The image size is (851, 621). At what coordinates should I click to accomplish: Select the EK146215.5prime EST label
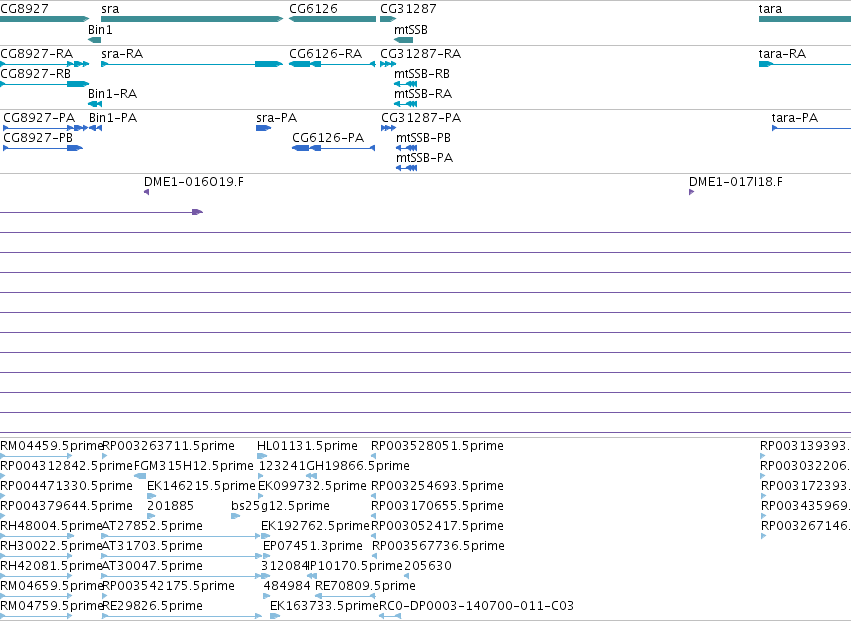tap(201, 486)
